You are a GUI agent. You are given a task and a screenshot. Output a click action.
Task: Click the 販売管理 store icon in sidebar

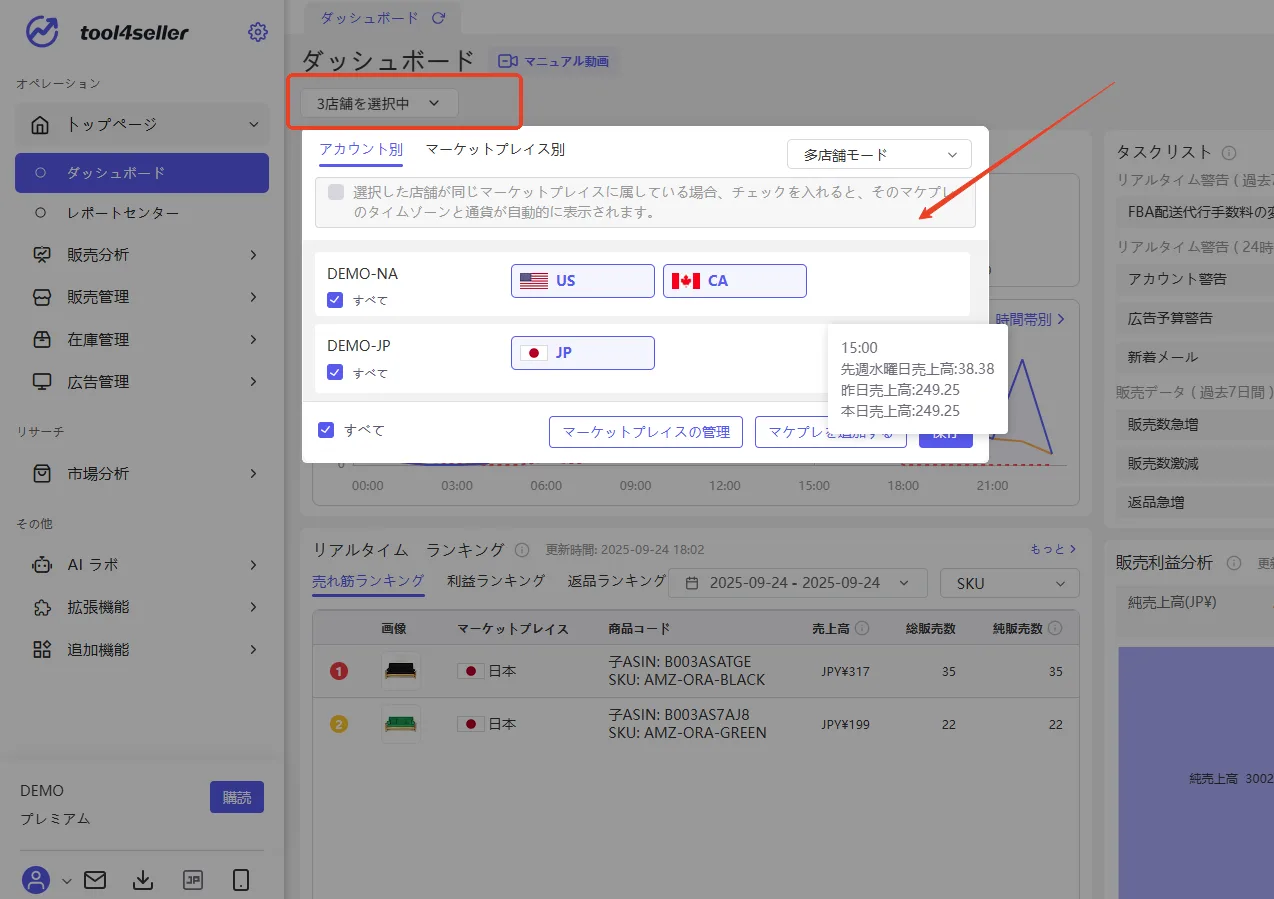(42, 297)
